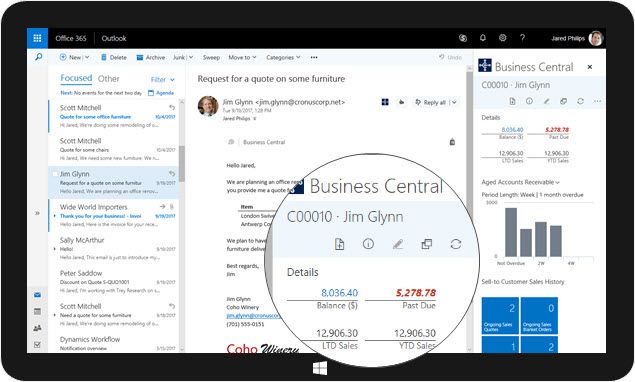Screen dimensions: 635x382
Task: Click the refresh icon in the right side panel
Action: point(580,101)
